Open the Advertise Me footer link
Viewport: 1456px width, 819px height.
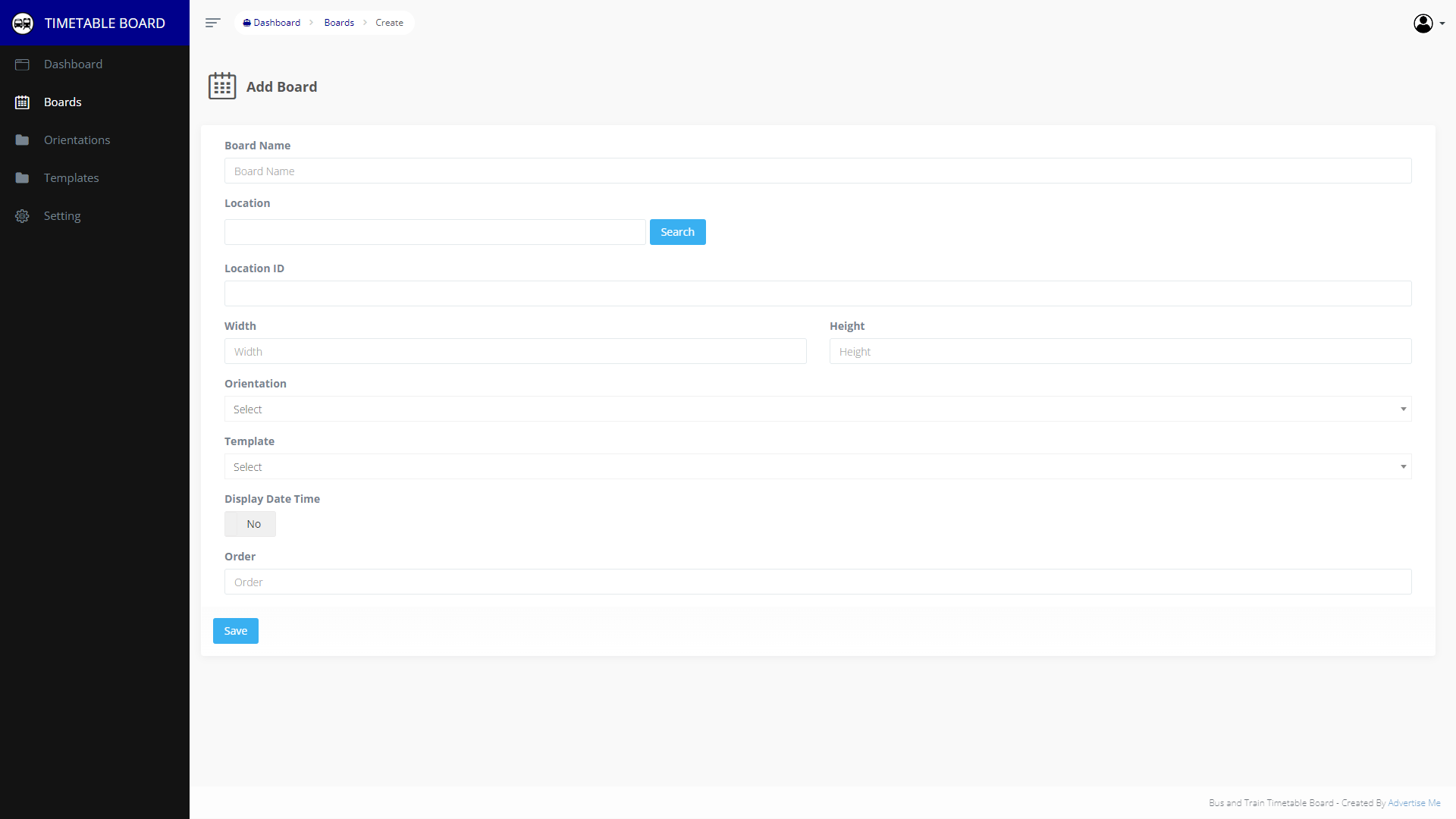(1414, 803)
